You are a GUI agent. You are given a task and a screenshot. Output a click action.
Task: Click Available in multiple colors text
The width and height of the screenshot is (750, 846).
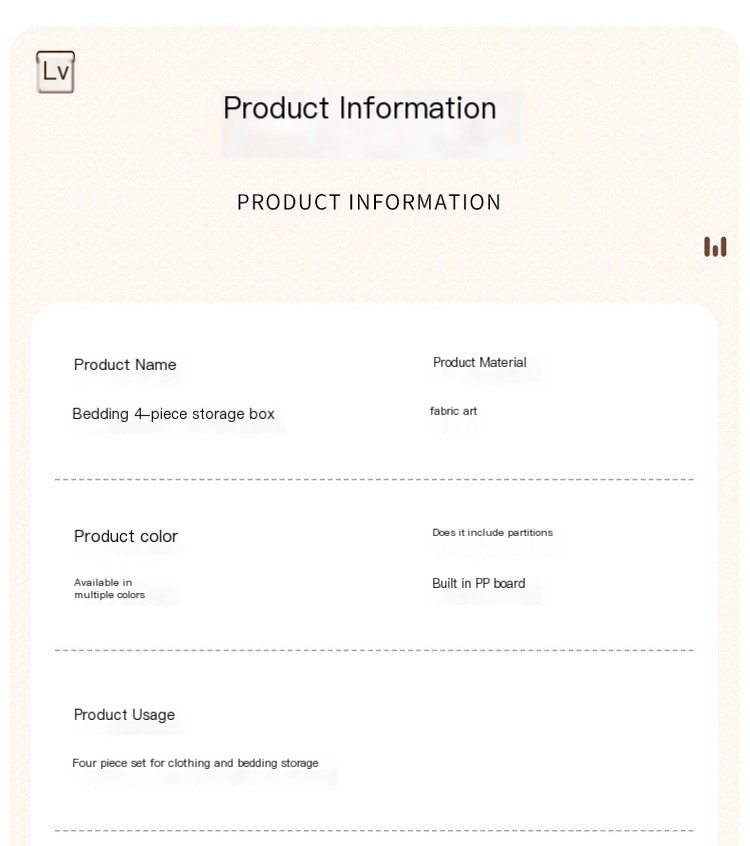[x=110, y=589]
